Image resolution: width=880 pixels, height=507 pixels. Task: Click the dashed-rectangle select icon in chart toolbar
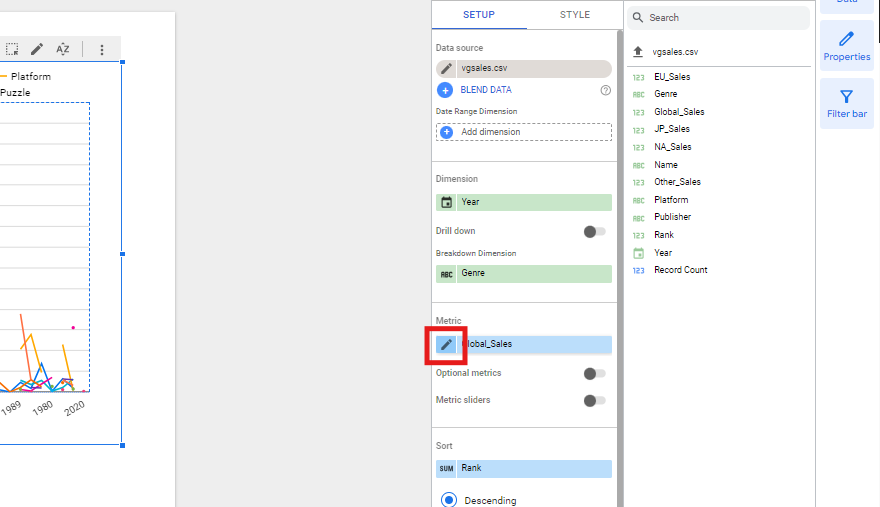[12, 49]
